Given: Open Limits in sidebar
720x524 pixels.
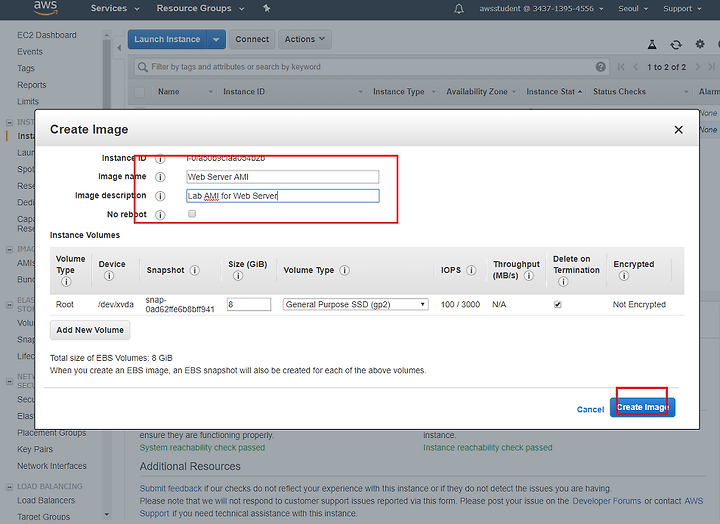Looking at the screenshot, I should pyautogui.click(x=28, y=101).
